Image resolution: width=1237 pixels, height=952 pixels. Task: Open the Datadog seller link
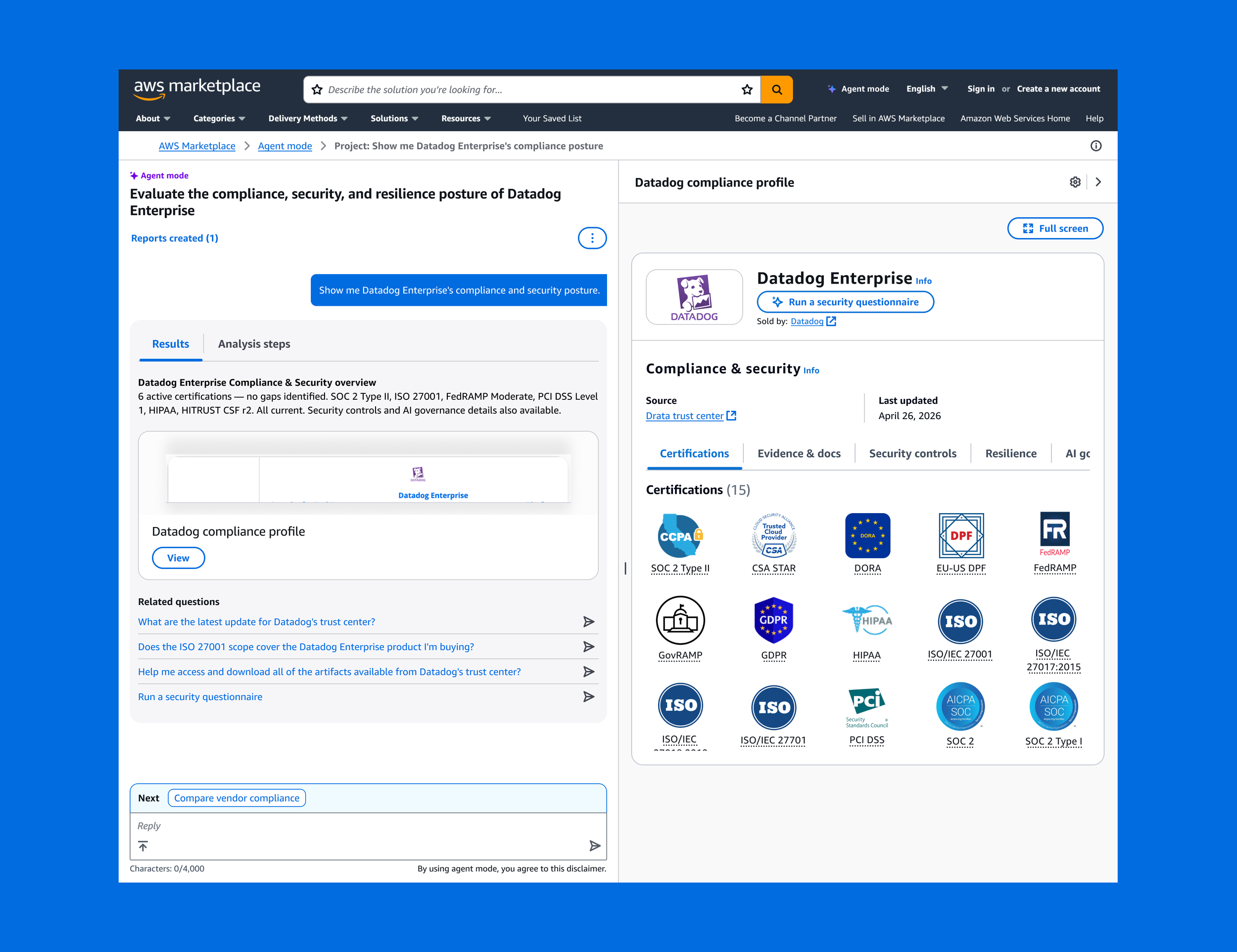tap(813, 321)
